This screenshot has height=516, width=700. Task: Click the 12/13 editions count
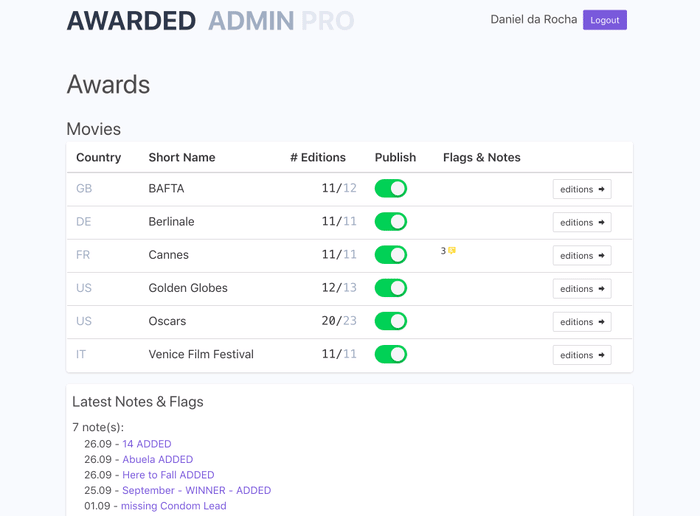click(x=339, y=287)
